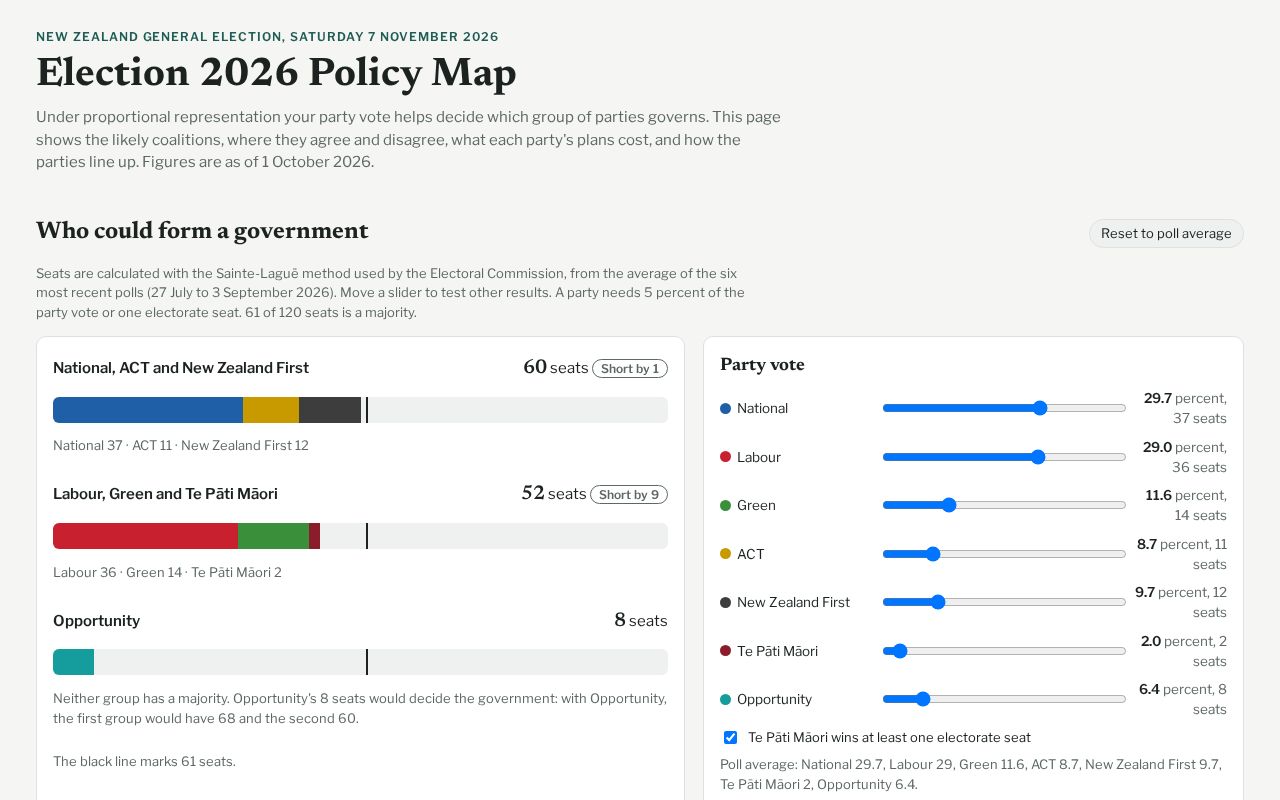Click the teal Opportunity dot in Party vote list

[x=726, y=699]
